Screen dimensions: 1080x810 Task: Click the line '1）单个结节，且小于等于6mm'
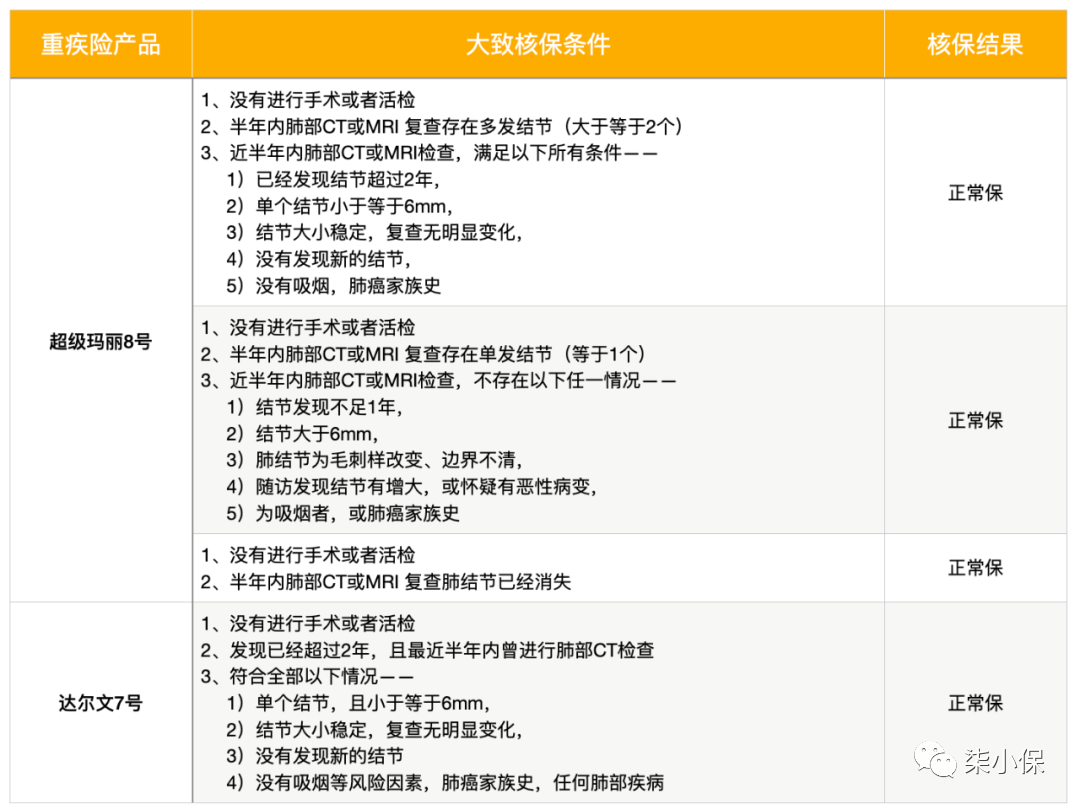coord(358,703)
